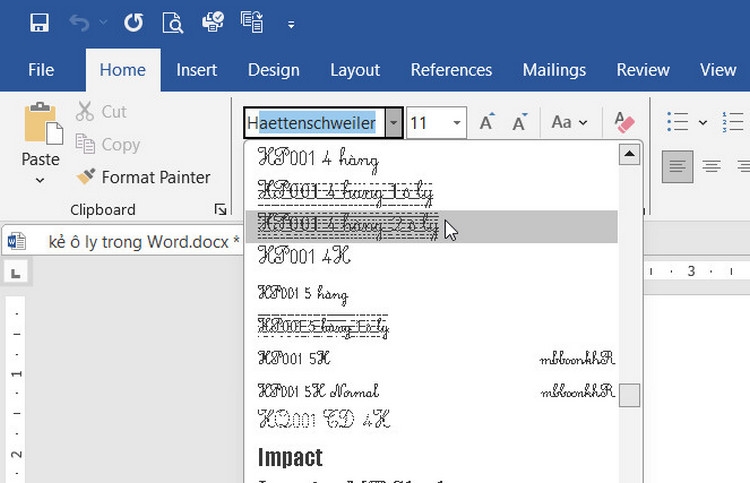Select font HP001 4 hàng

(431, 158)
